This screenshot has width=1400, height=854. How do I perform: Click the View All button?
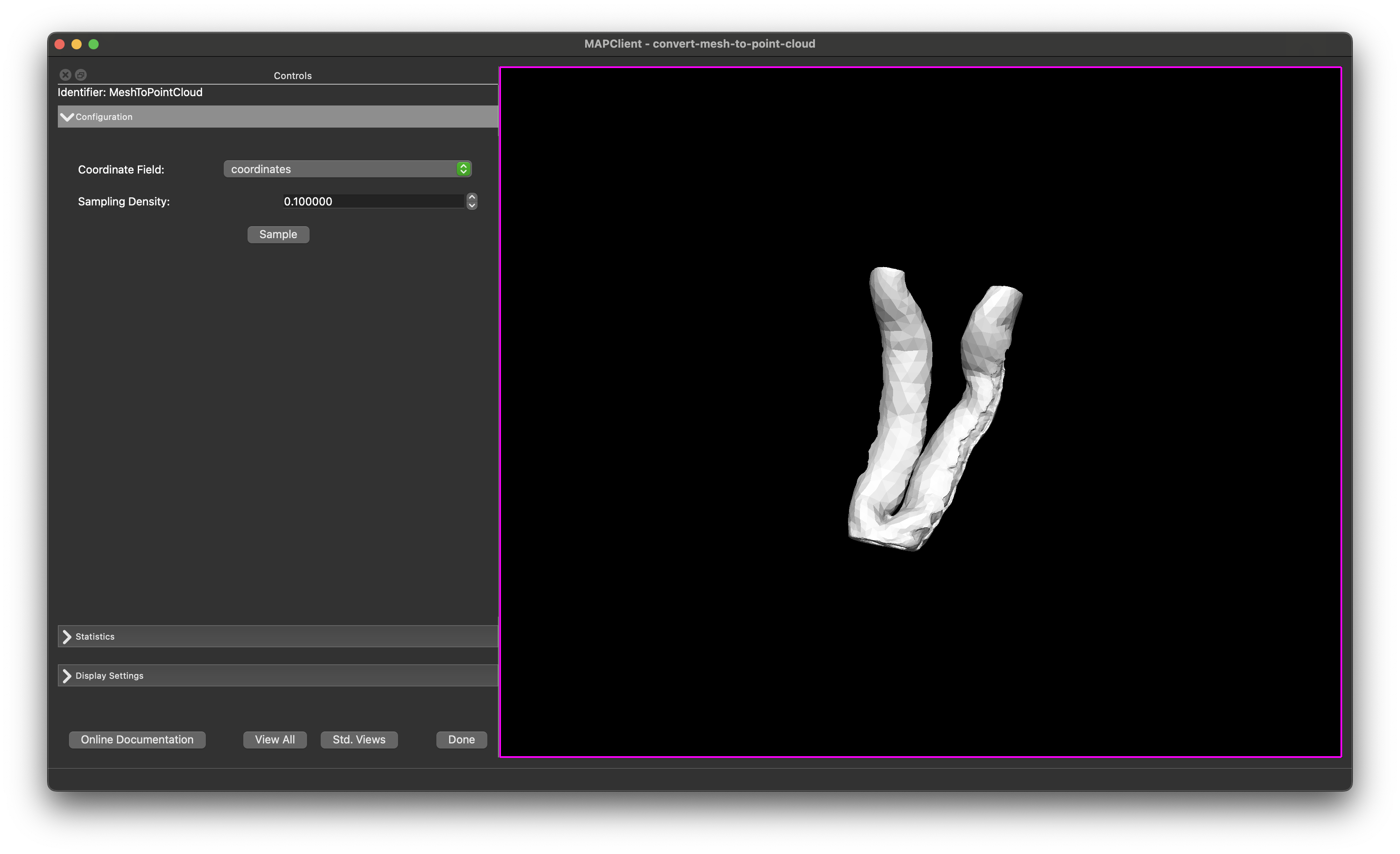pyautogui.click(x=275, y=739)
